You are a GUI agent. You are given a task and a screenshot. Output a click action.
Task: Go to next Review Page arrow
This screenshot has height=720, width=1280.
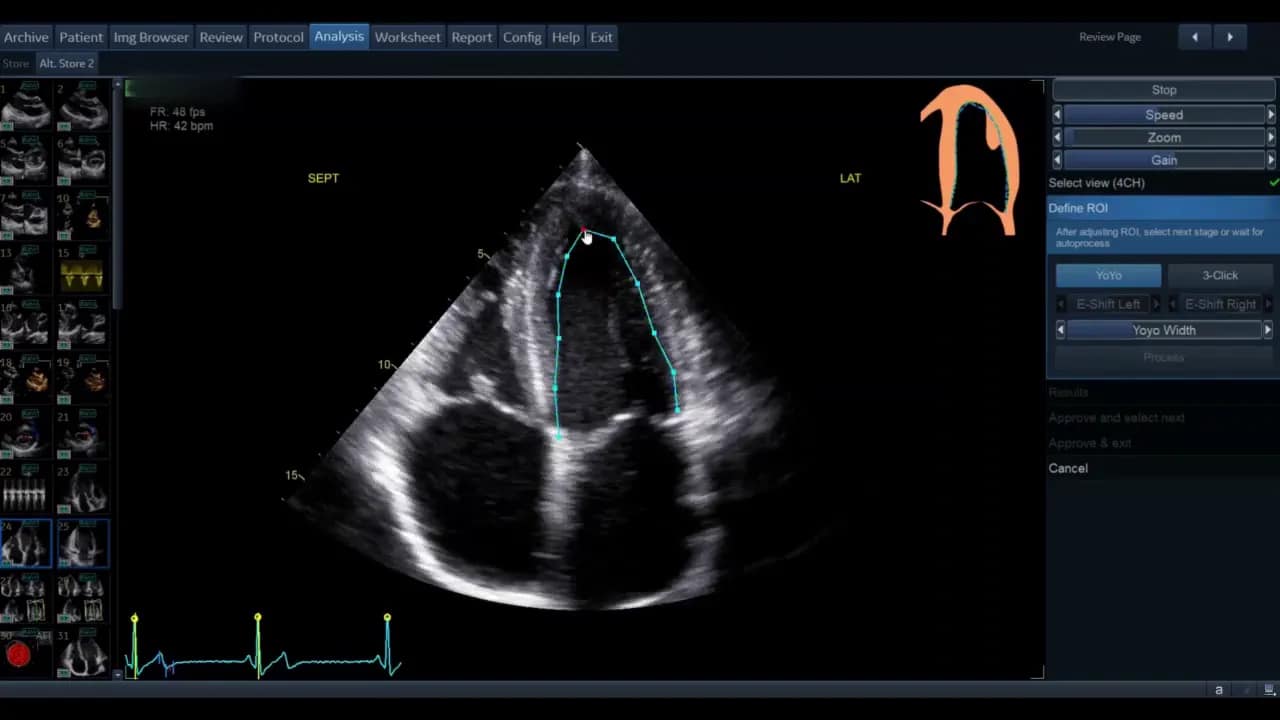(x=1230, y=37)
